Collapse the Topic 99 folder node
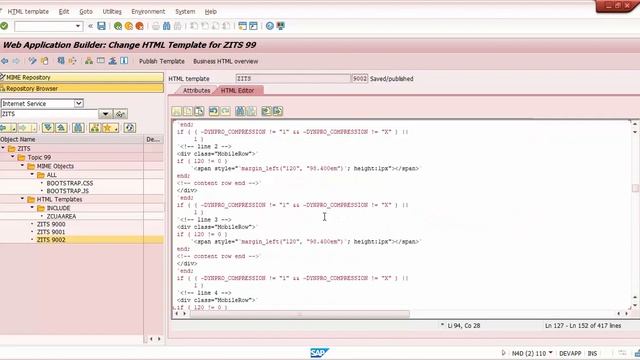Viewport: 640px width, 360px height. pyautogui.click(x=13, y=157)
